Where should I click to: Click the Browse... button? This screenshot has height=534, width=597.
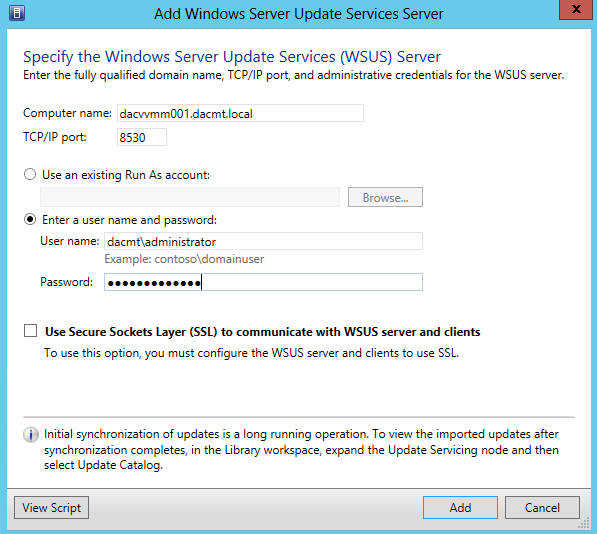[x=385, y=197]
